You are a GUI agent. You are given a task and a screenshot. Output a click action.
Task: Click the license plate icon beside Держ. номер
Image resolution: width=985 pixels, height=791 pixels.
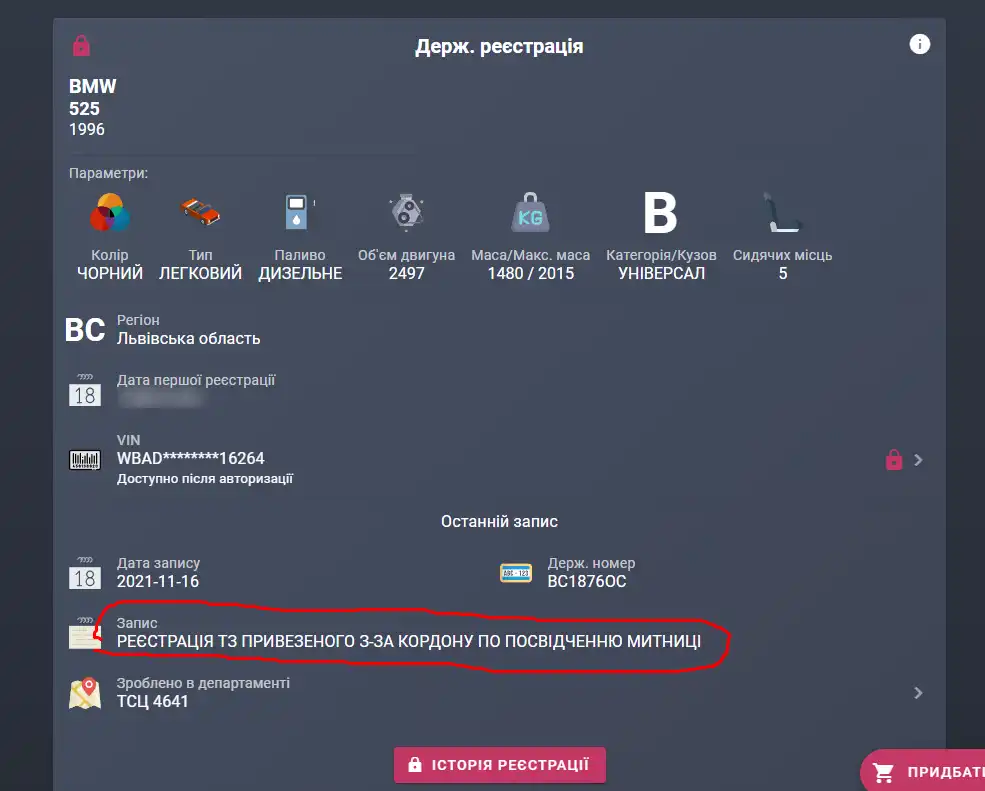tap(516, 573)
